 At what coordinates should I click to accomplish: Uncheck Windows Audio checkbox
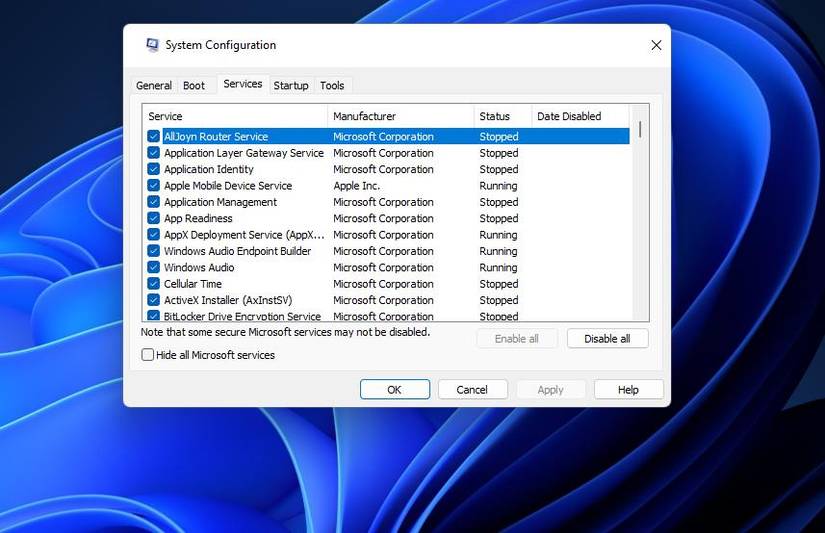point(154,267)
